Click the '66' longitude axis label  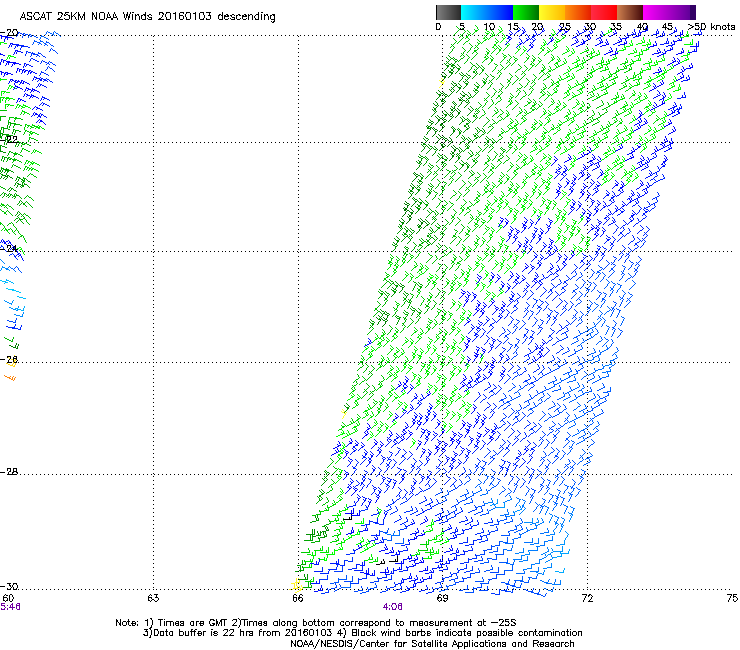tap(297, 598)
